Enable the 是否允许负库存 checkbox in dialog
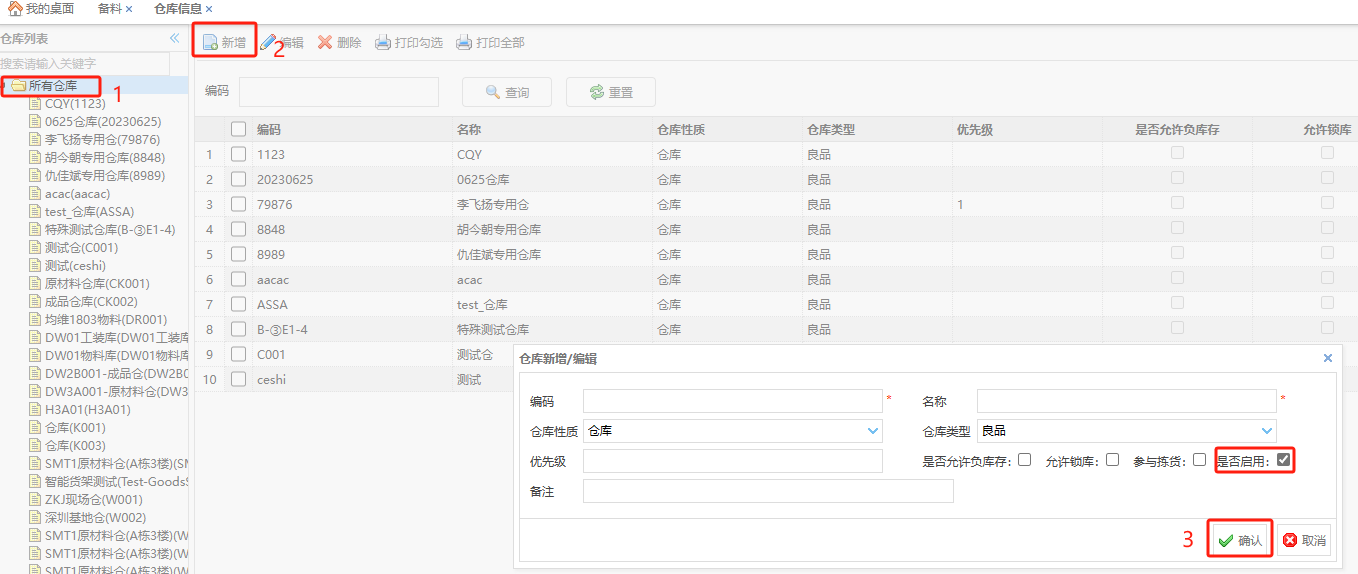The width and height of the screenshot is (1358, 574). tap(1024, 460)
